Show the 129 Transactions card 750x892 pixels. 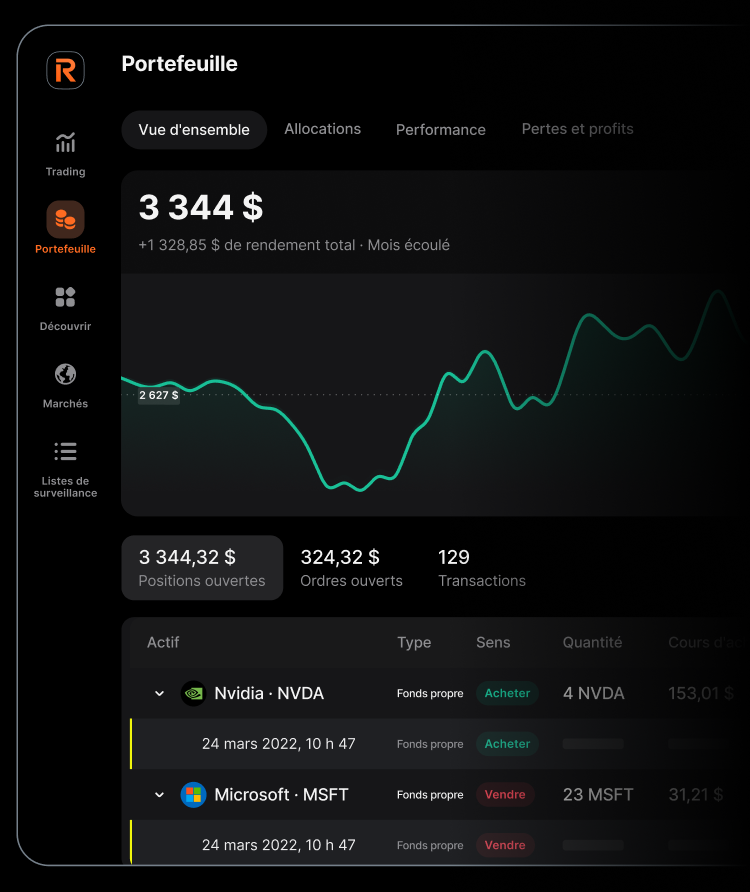coord(481,568)
